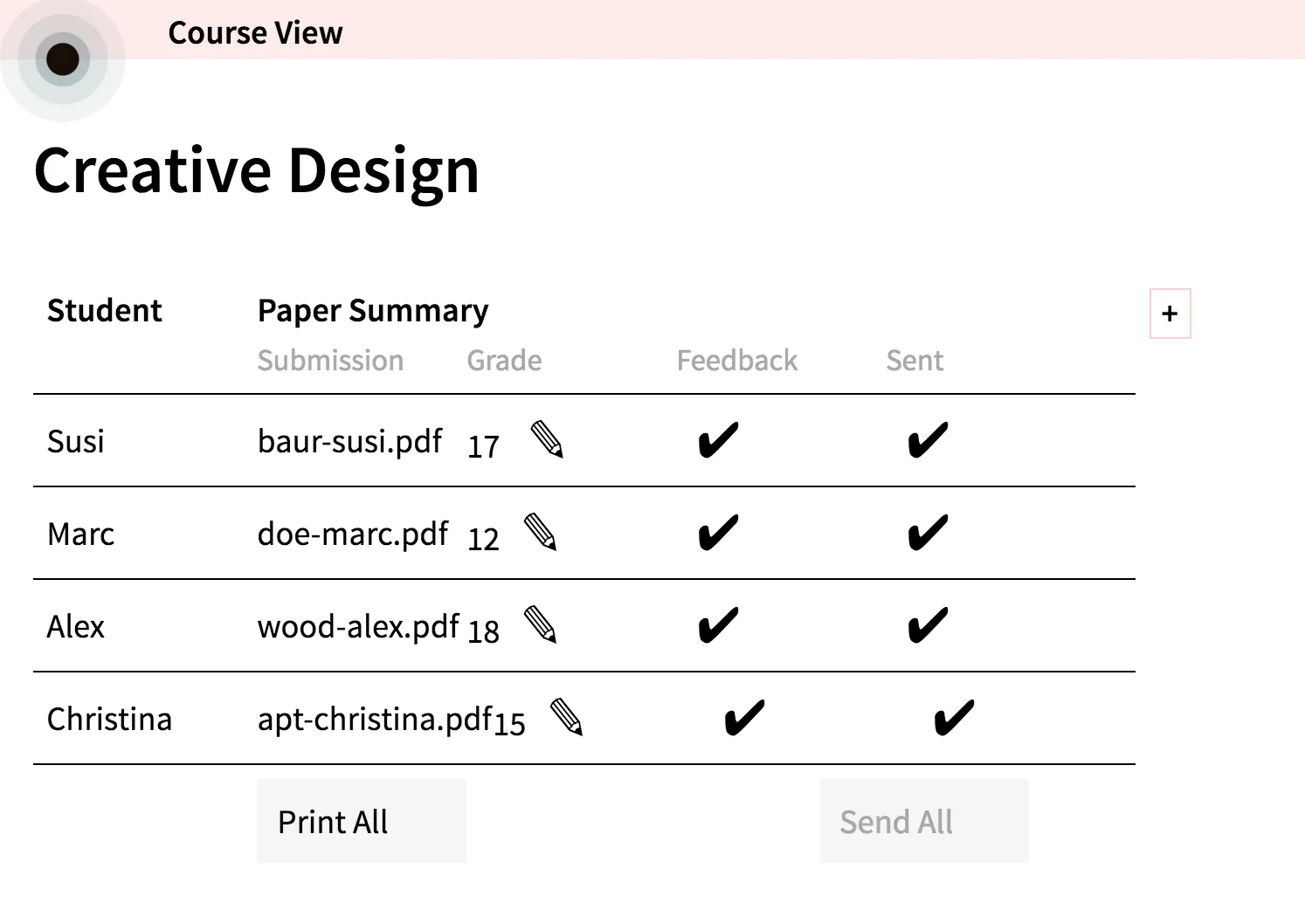
Task: Click the Creative Design course title
Action: coord(257,172)
